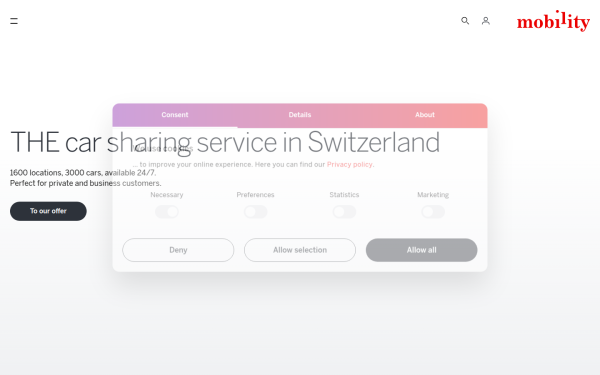Switch to the About tab
Screen dimensions: 600x375
(425, 115)
